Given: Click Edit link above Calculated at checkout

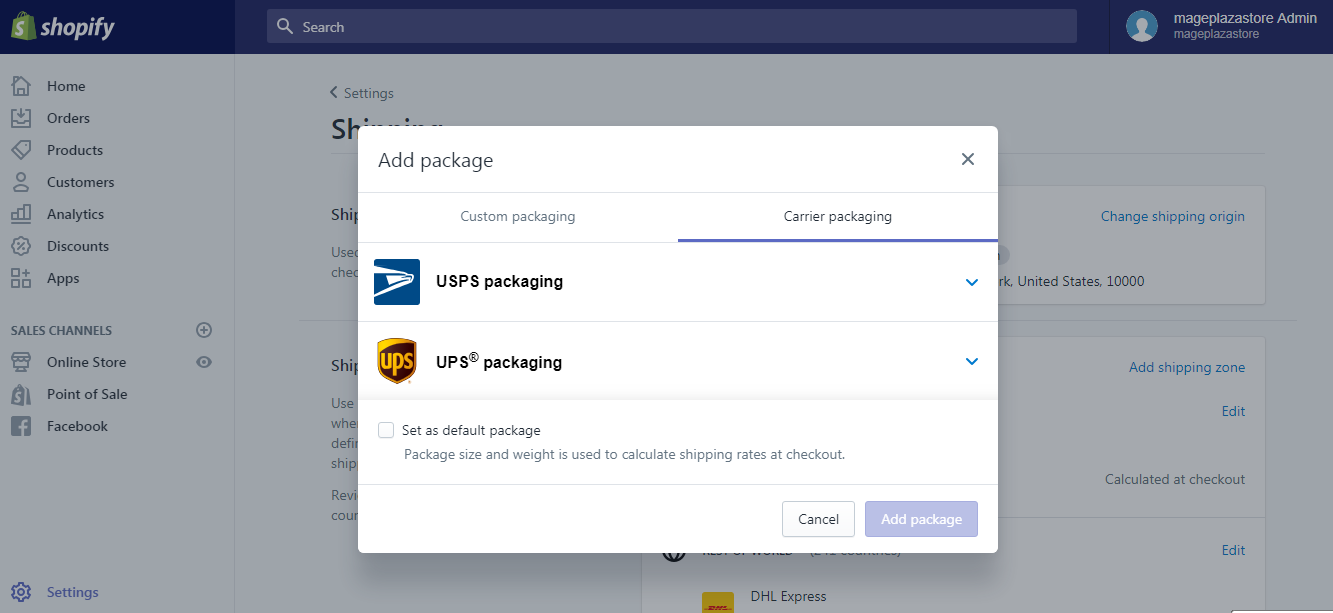Looking at the screenshot, I should tap(1233, 411).
